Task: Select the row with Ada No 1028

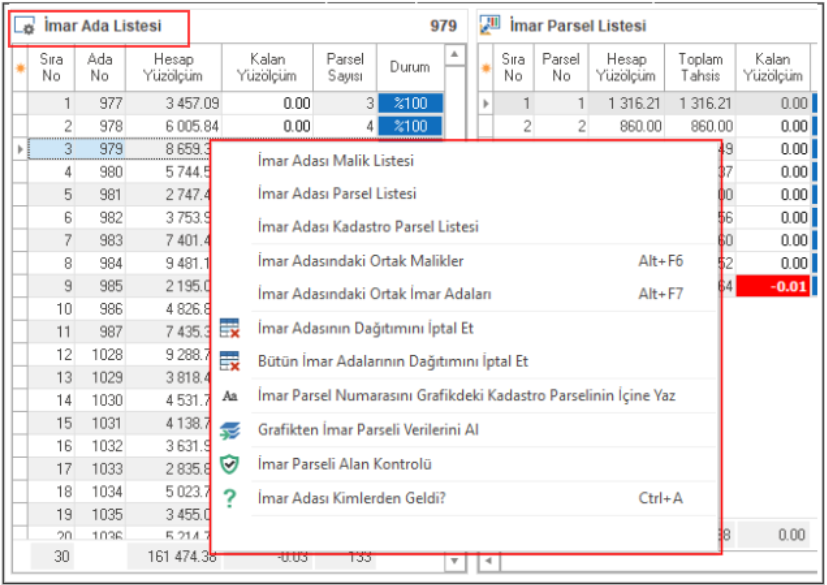Action: tap(100, 354)
